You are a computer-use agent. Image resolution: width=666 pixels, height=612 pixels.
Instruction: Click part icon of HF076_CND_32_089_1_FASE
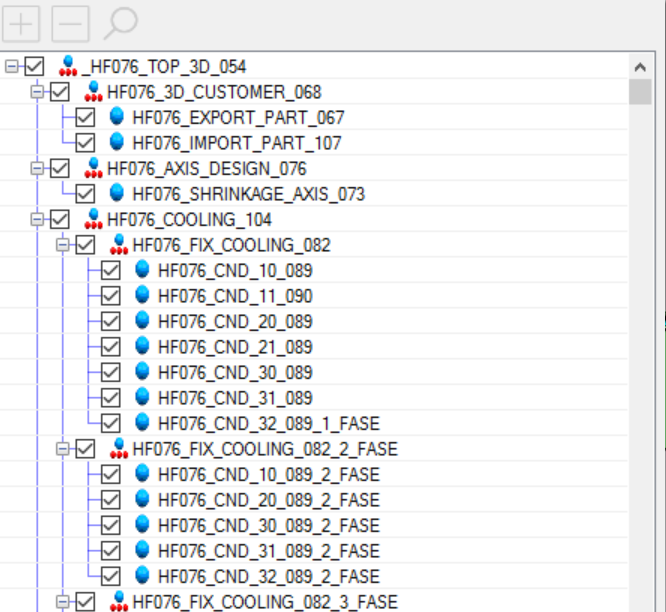pos(142,422)
